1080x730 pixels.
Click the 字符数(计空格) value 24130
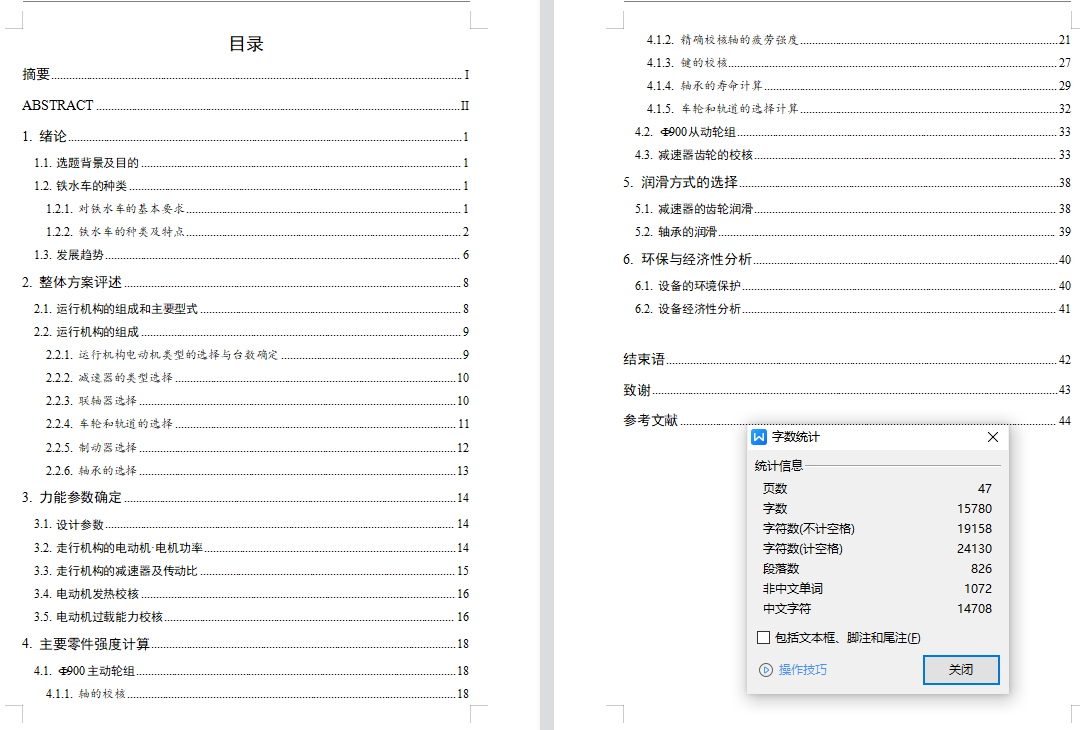974,549
